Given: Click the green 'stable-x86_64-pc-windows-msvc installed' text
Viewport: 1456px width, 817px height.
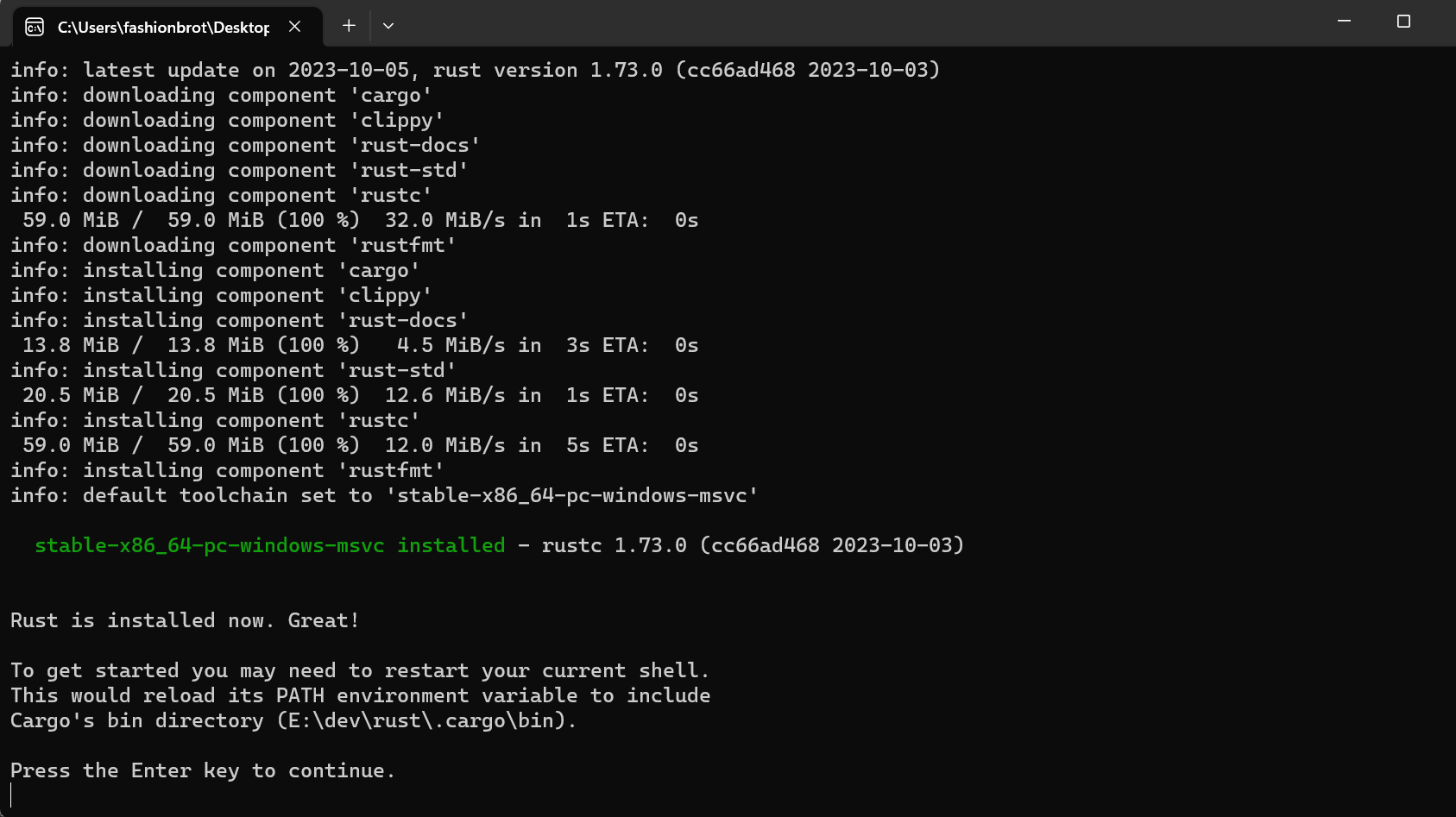Looking at the screenshot, I should tap(270, 545).
